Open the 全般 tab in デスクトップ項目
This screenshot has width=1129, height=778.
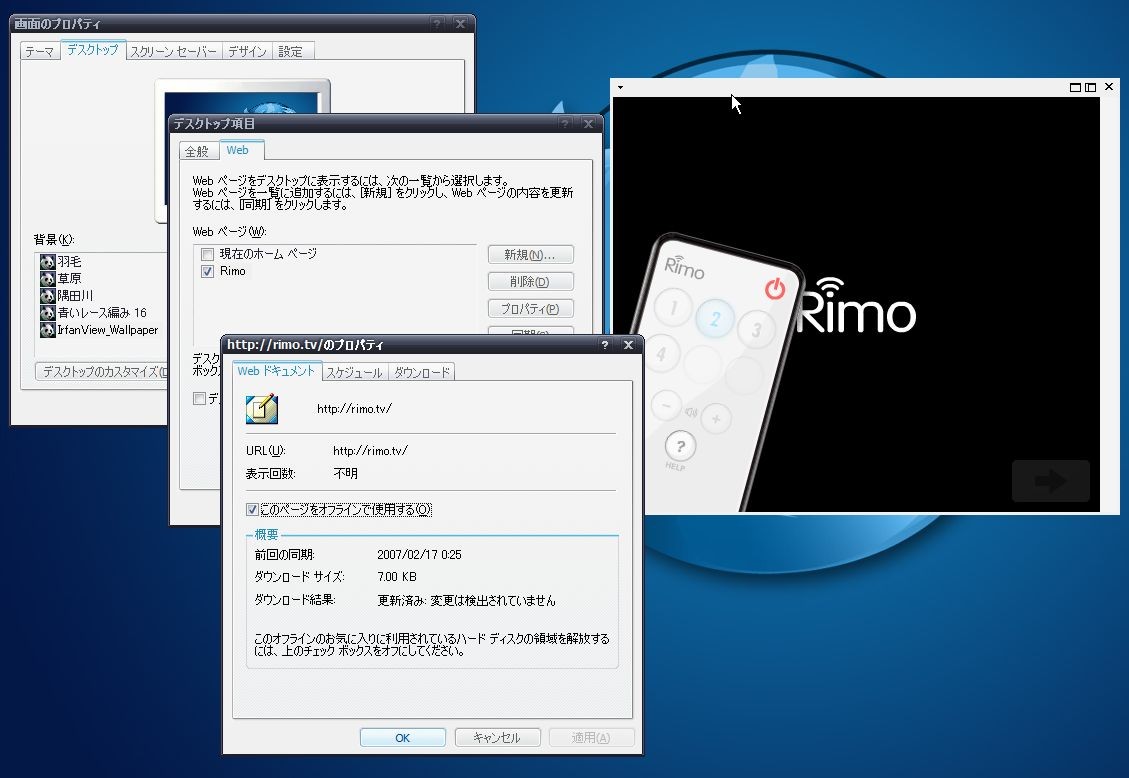[x=197, y=151]
